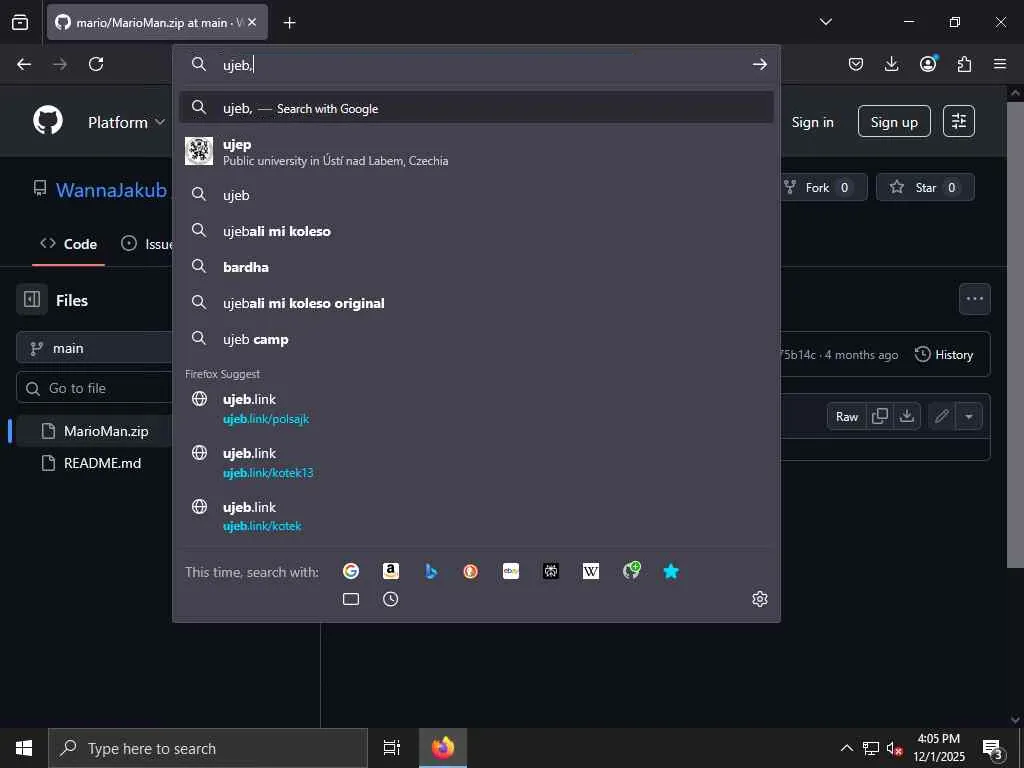Go to GitHub homepage logo
Image resolution: width=1024 pixels, height=768 pixels.
(x=48, y=121)
